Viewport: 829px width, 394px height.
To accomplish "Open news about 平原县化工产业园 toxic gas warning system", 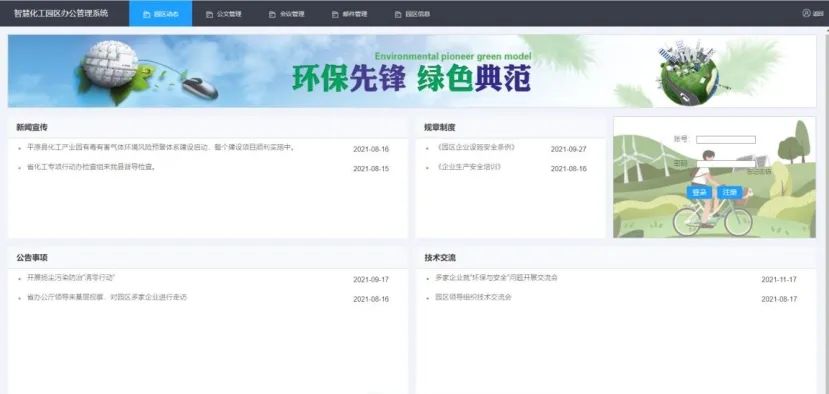I will (x=161, y=148).
